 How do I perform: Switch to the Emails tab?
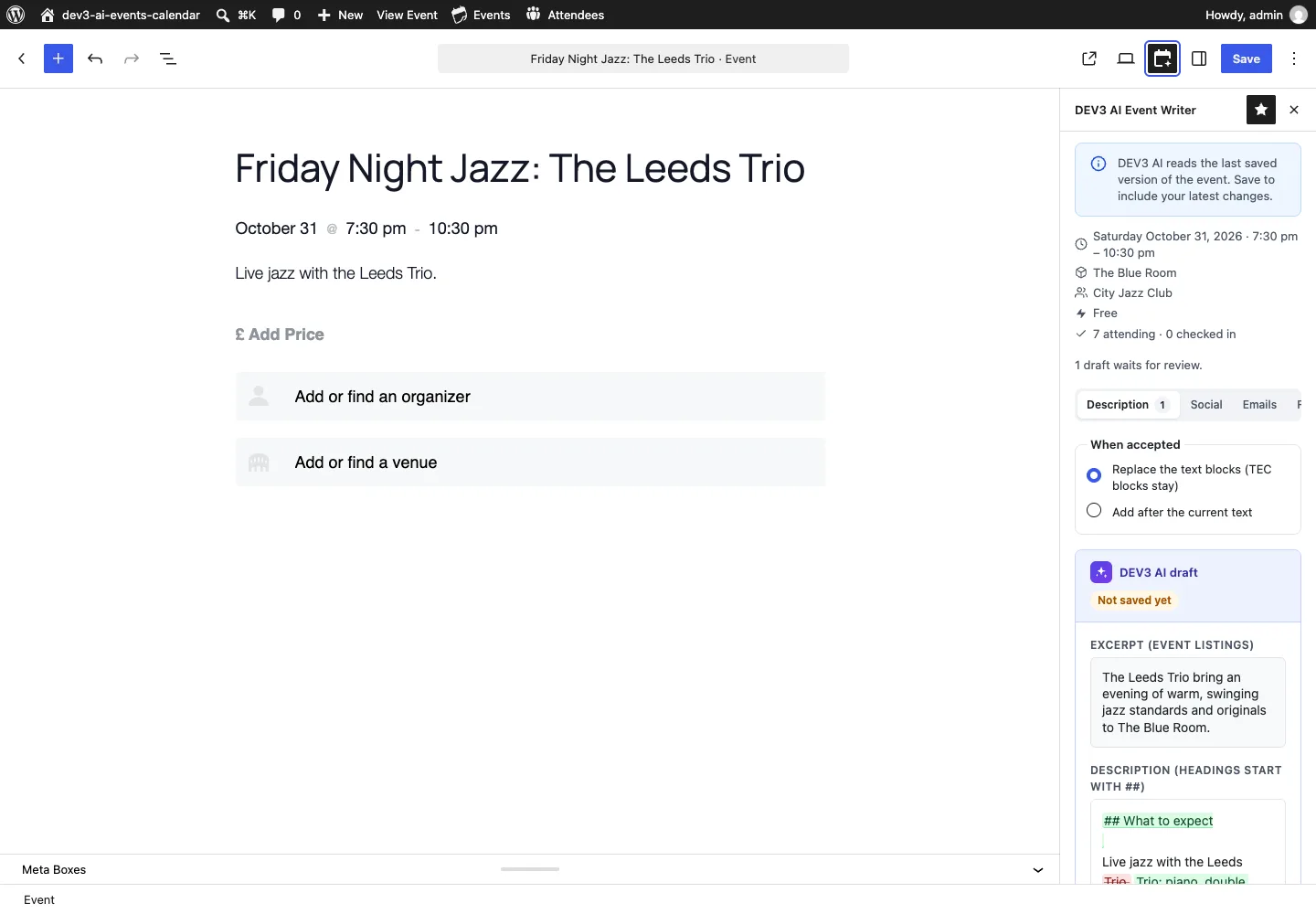click(1259, 405)
